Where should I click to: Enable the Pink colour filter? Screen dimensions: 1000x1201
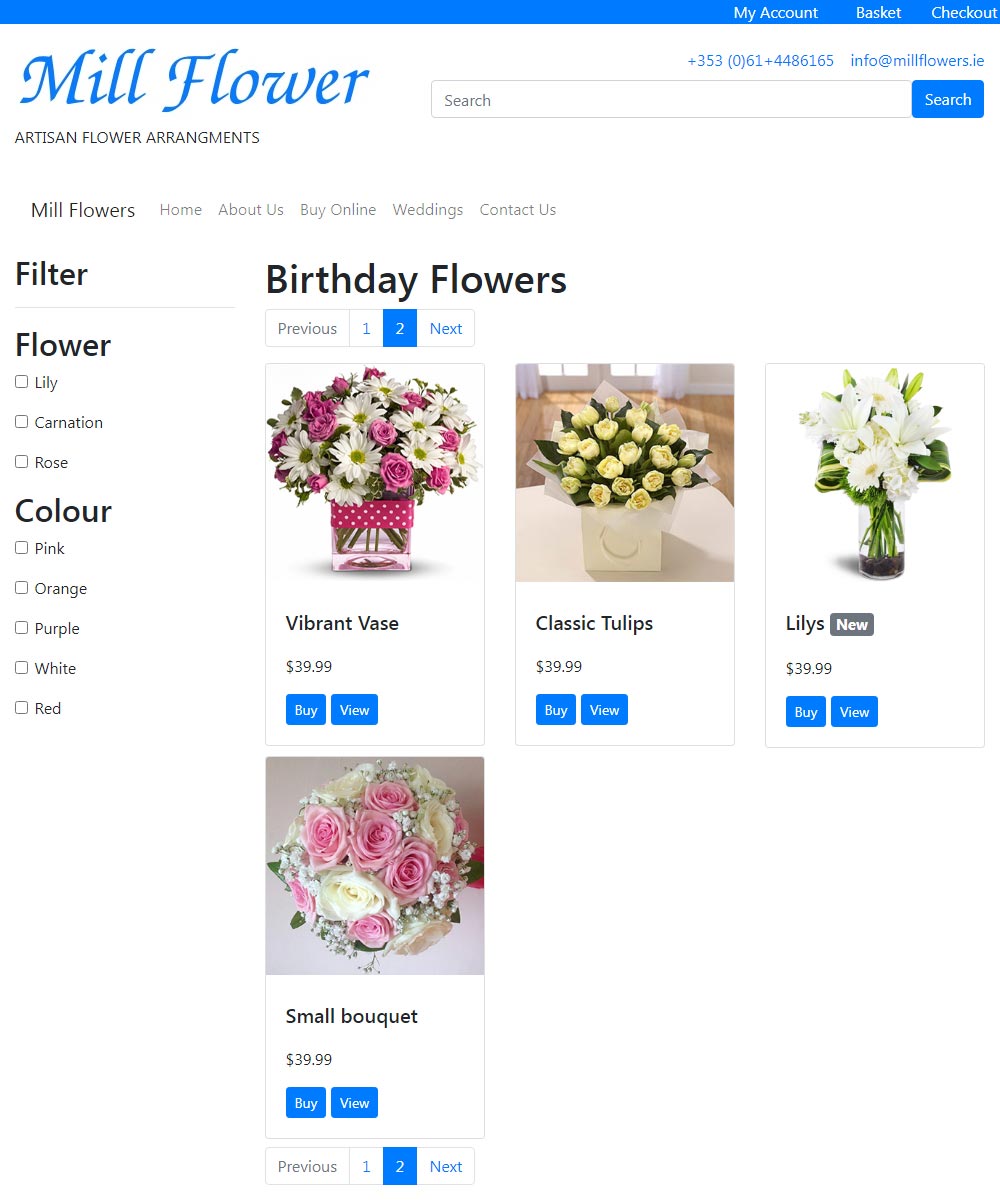point(21,548)
